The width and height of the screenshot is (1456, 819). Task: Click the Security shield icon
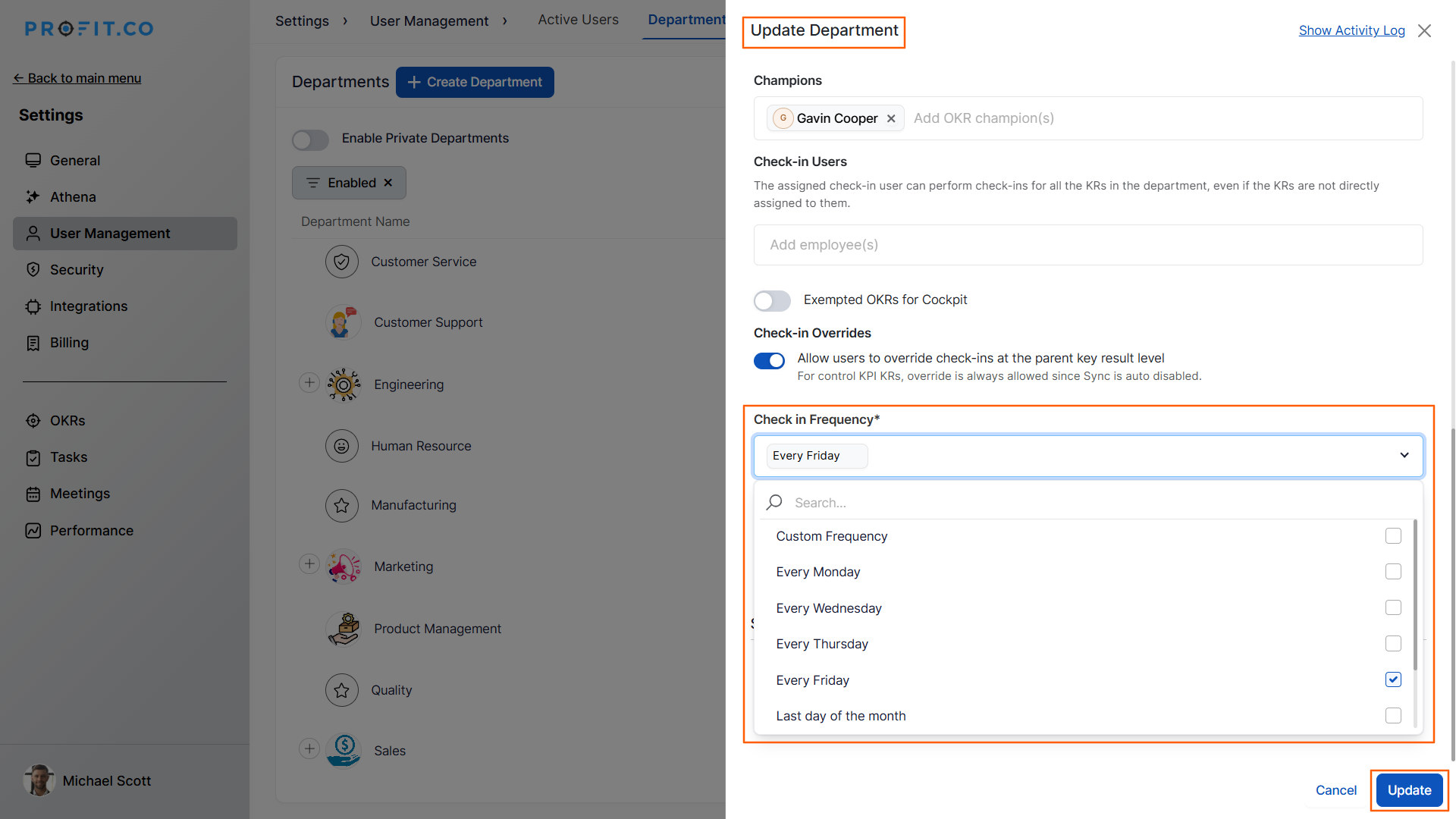(33, 270)
